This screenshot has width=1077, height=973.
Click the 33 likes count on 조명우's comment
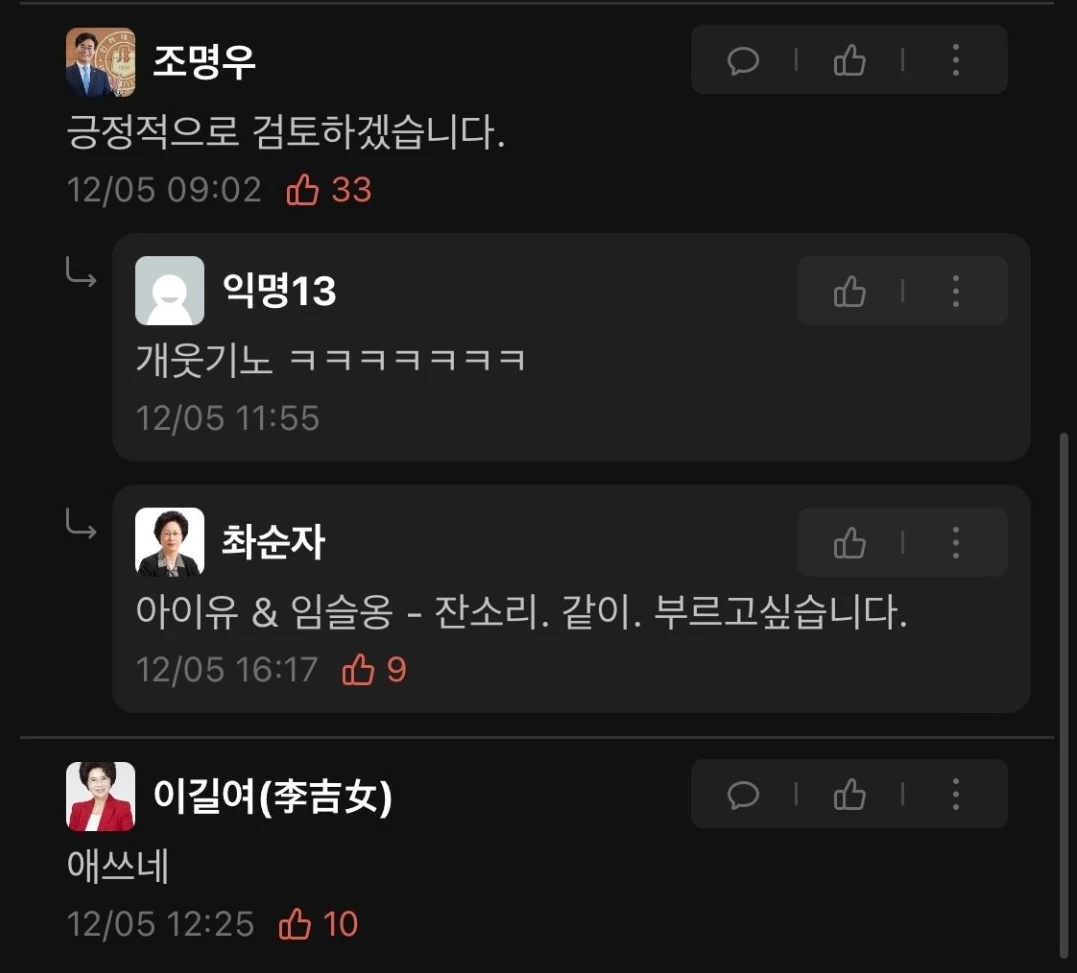[351, 190]
